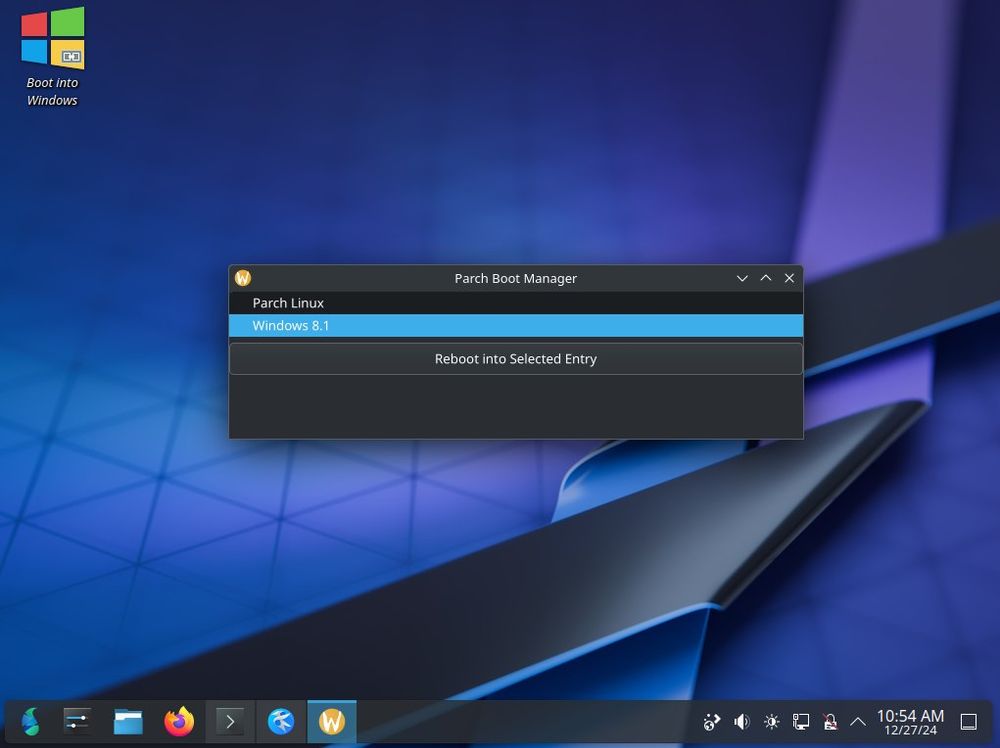Select the Parch Linux boot entry

pos(515,303)
